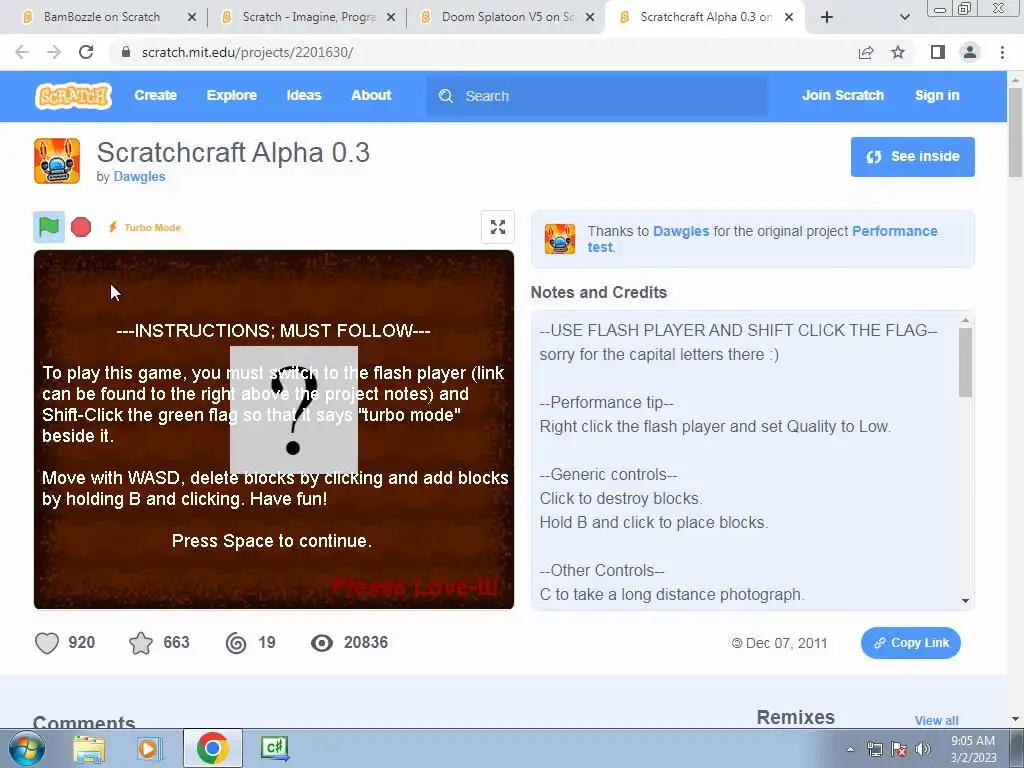Click the Chrome taskbar icon

pos(212,748)
